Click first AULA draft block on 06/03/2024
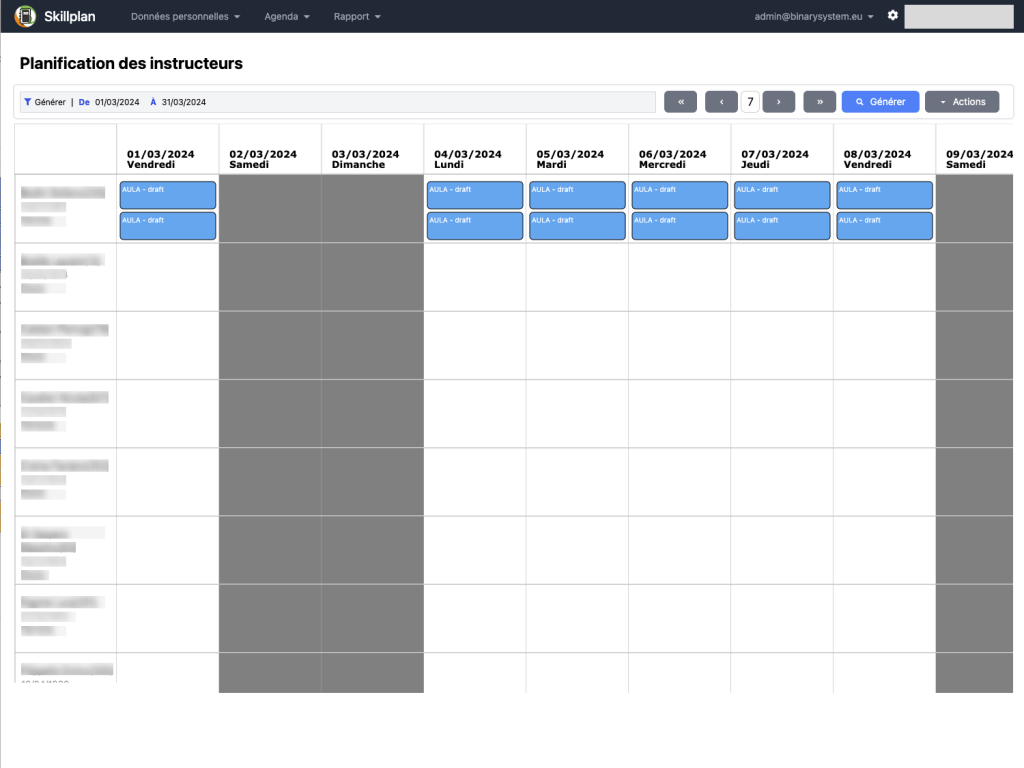The width and height of the screenshot is (1024, 768). [x=679, y=195]
